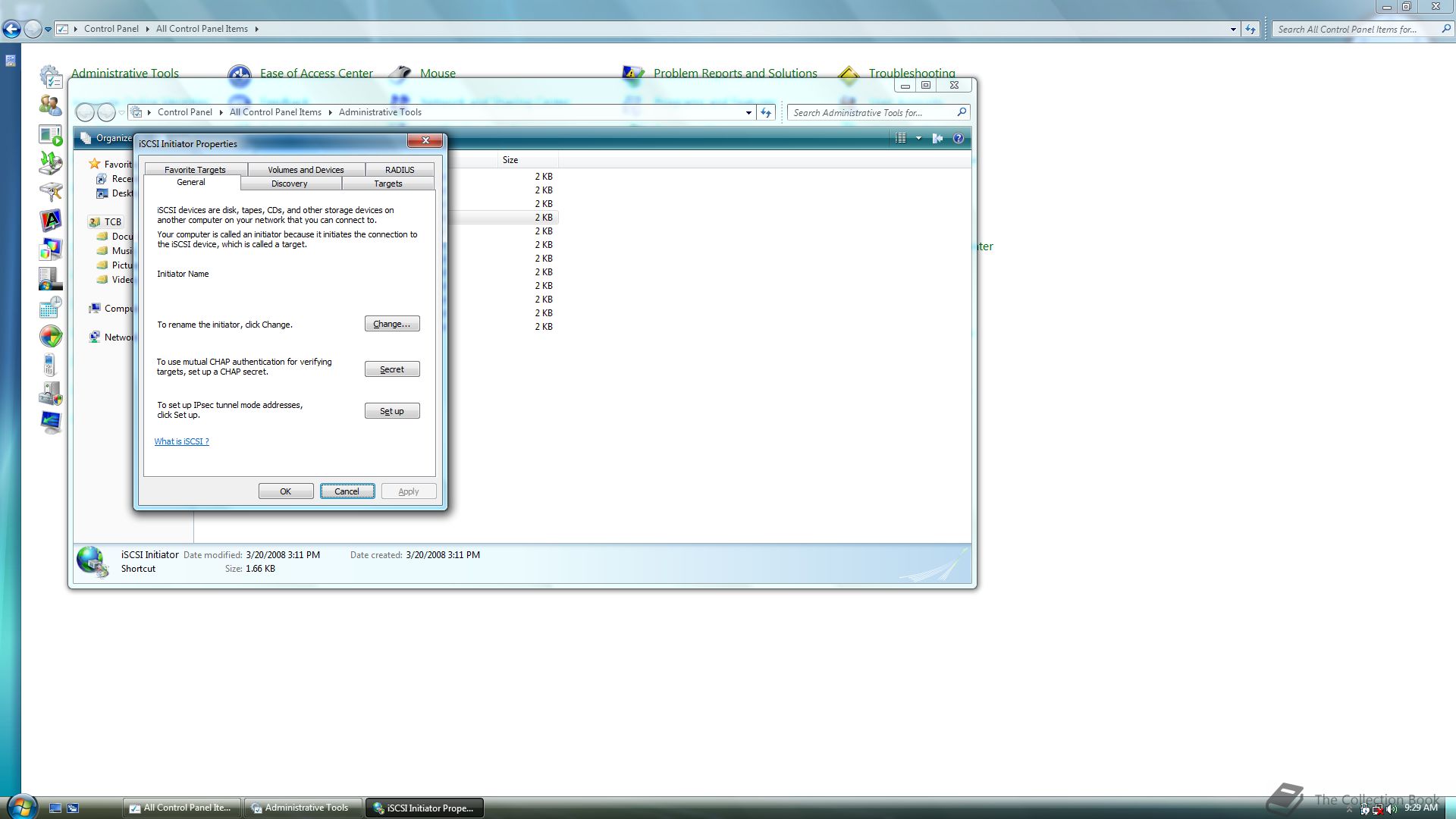This screenshot has width=1456, height=819.
Task: Show hidden tray icons chevron
Action: (1349, 809)
